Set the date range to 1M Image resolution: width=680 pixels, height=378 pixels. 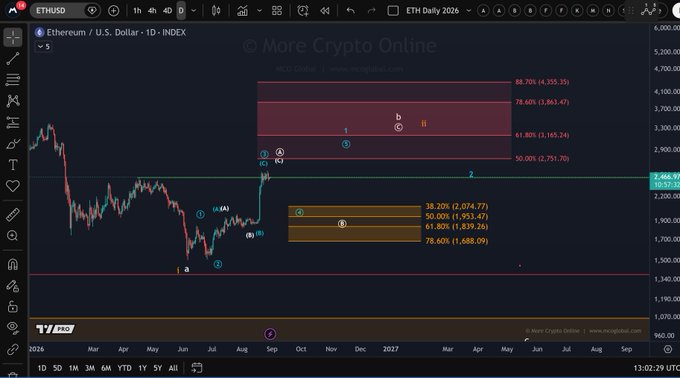click(x=74, y=368)
